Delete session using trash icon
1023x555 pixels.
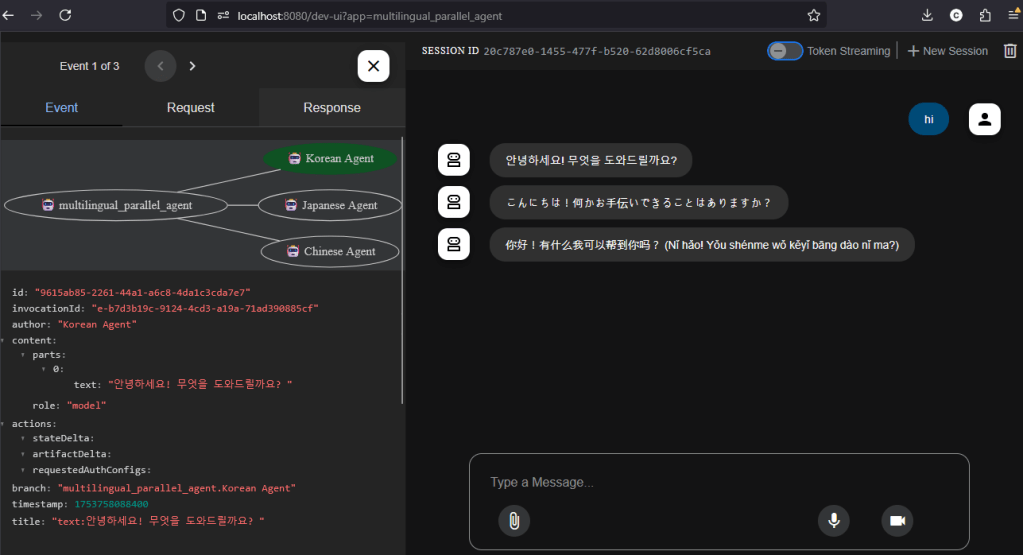1009,51
